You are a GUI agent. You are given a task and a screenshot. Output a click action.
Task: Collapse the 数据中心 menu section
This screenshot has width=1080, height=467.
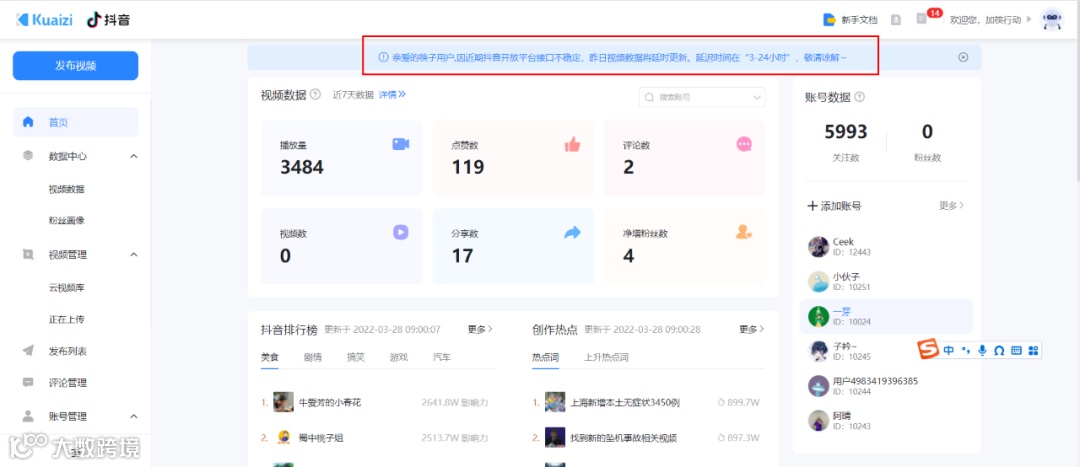[x=134, y=156]
